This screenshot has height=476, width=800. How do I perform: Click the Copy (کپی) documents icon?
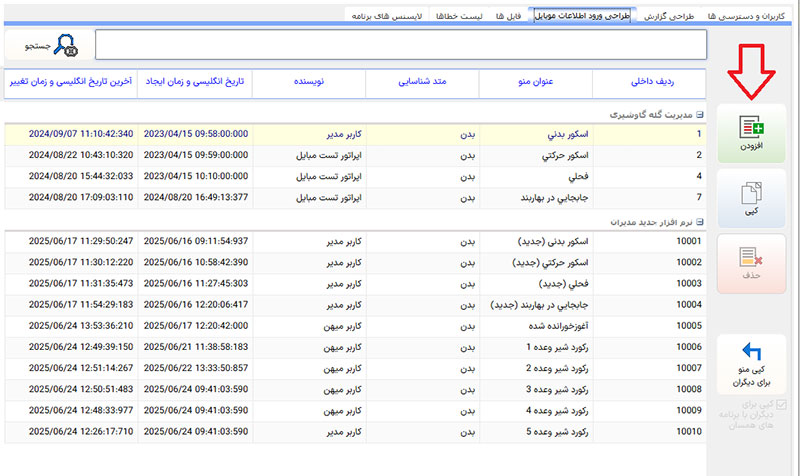(750, 197)
